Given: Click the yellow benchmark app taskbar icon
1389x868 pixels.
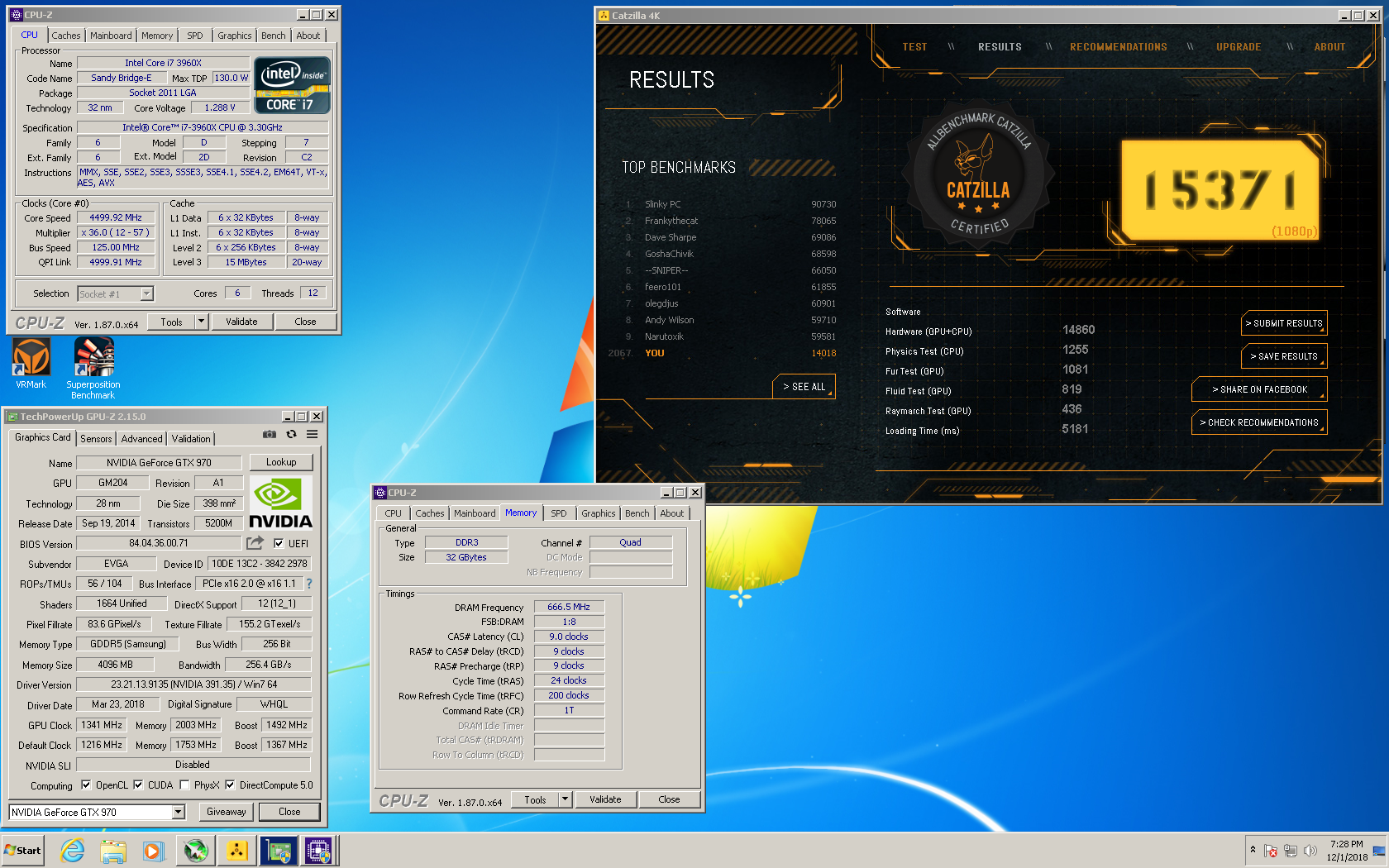Looking at the screenshot, I should 236,851.
